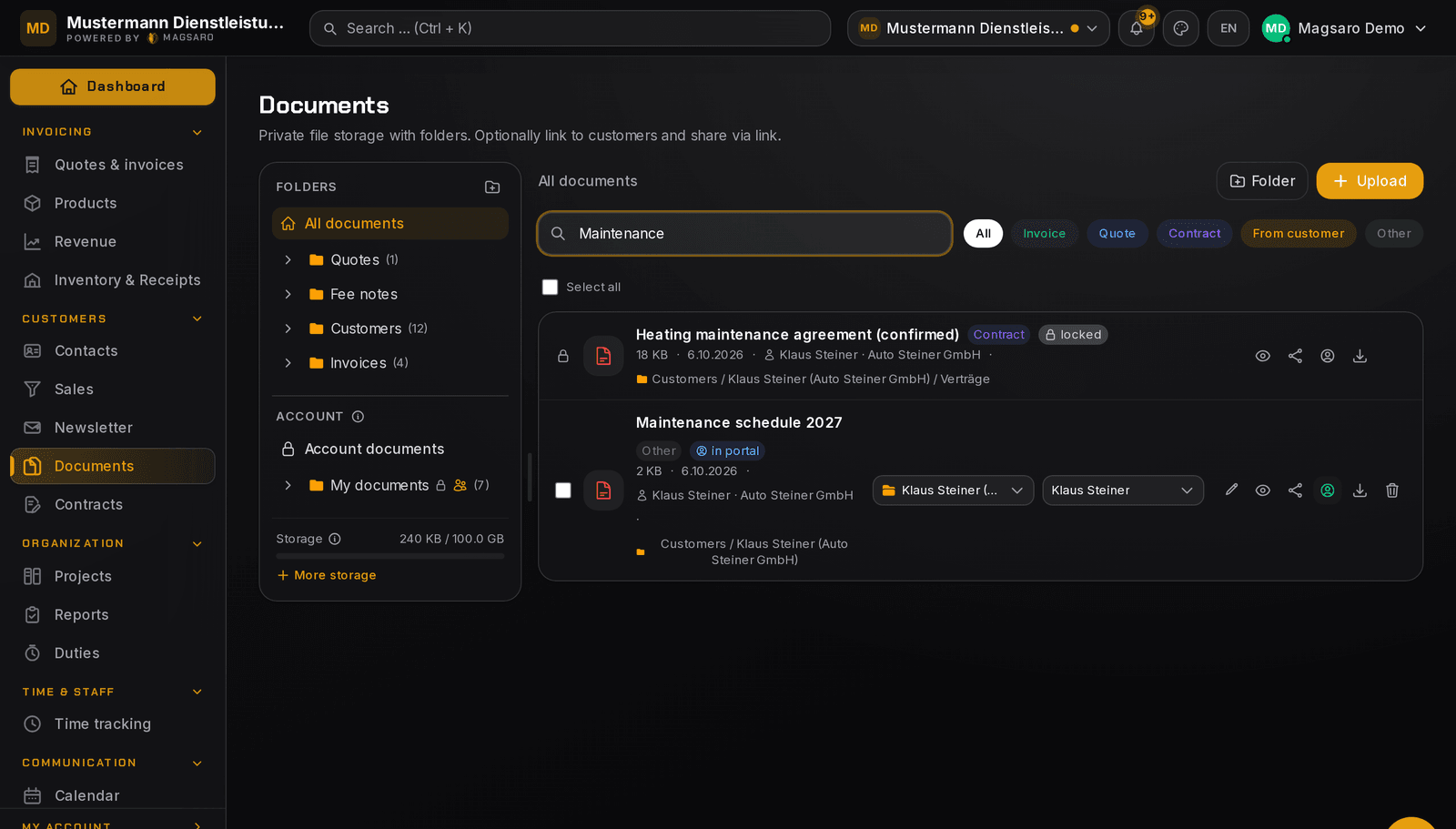Expand the My documents folder
The width and height of the screenshot is (1456, 829).
point(288,486)
